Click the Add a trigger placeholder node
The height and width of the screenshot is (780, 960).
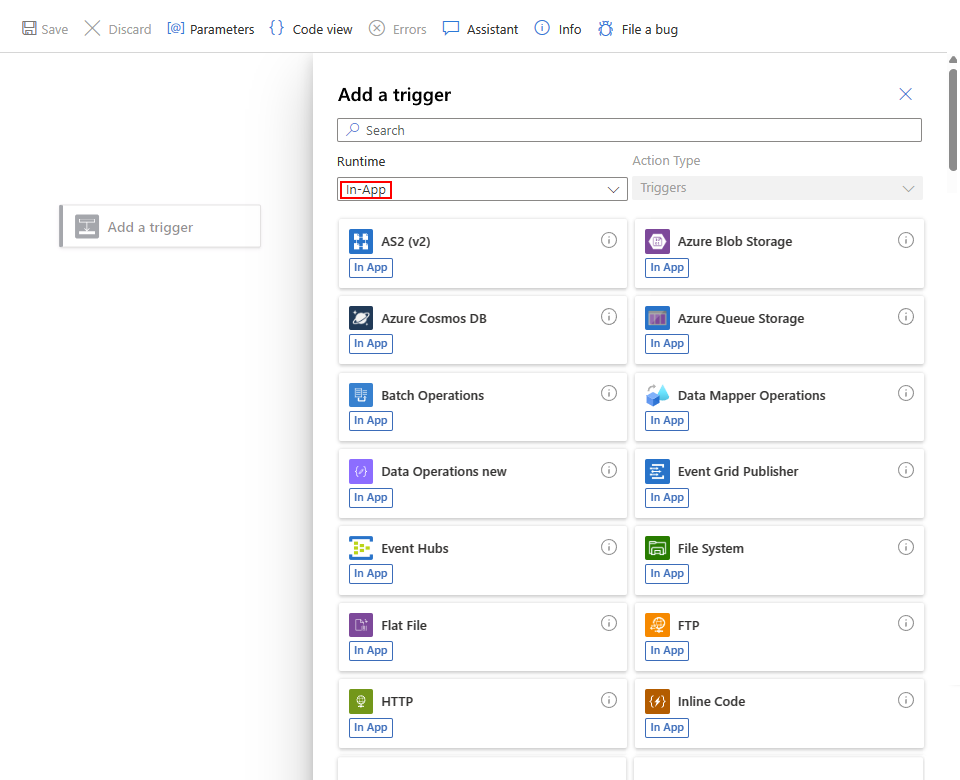click(x=161, y=227)
